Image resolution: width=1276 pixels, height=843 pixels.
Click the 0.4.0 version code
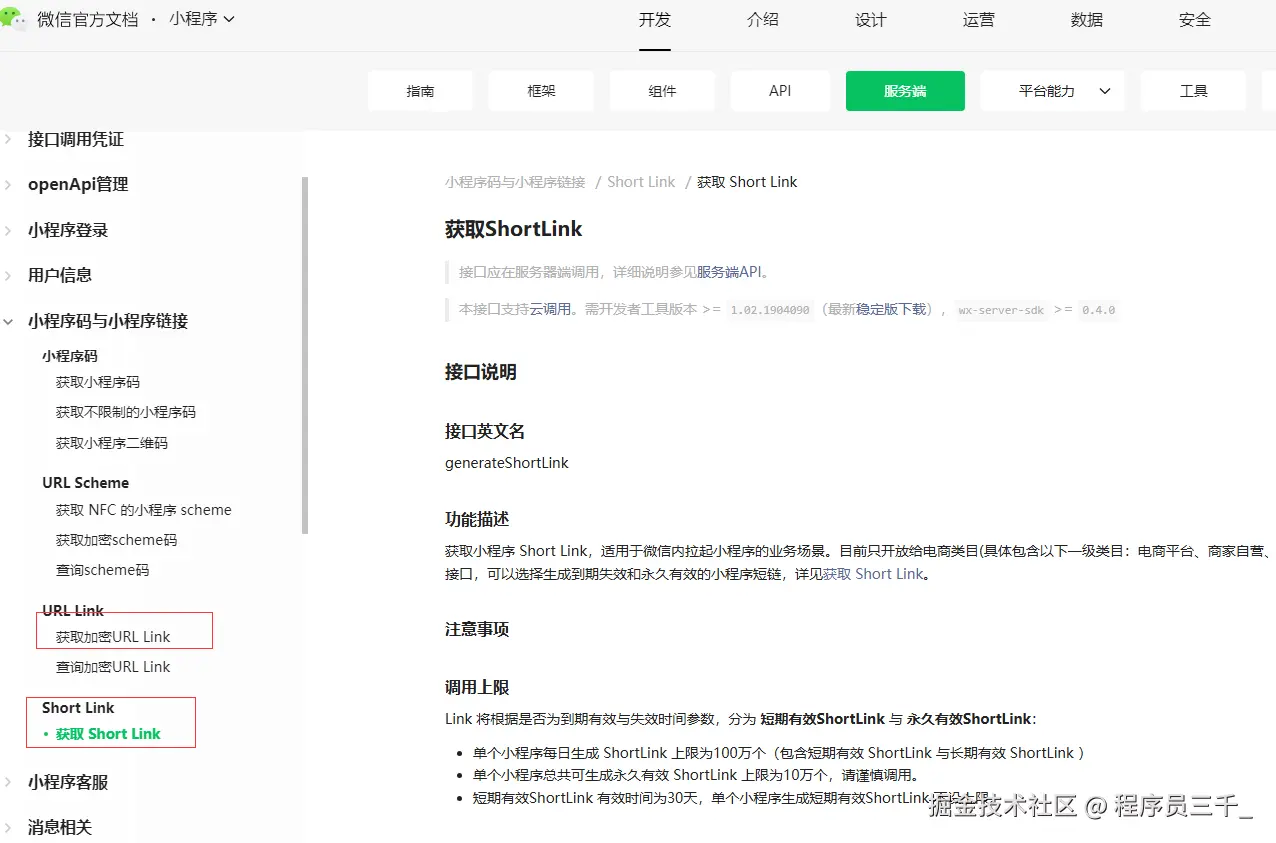pos(1098,310)
